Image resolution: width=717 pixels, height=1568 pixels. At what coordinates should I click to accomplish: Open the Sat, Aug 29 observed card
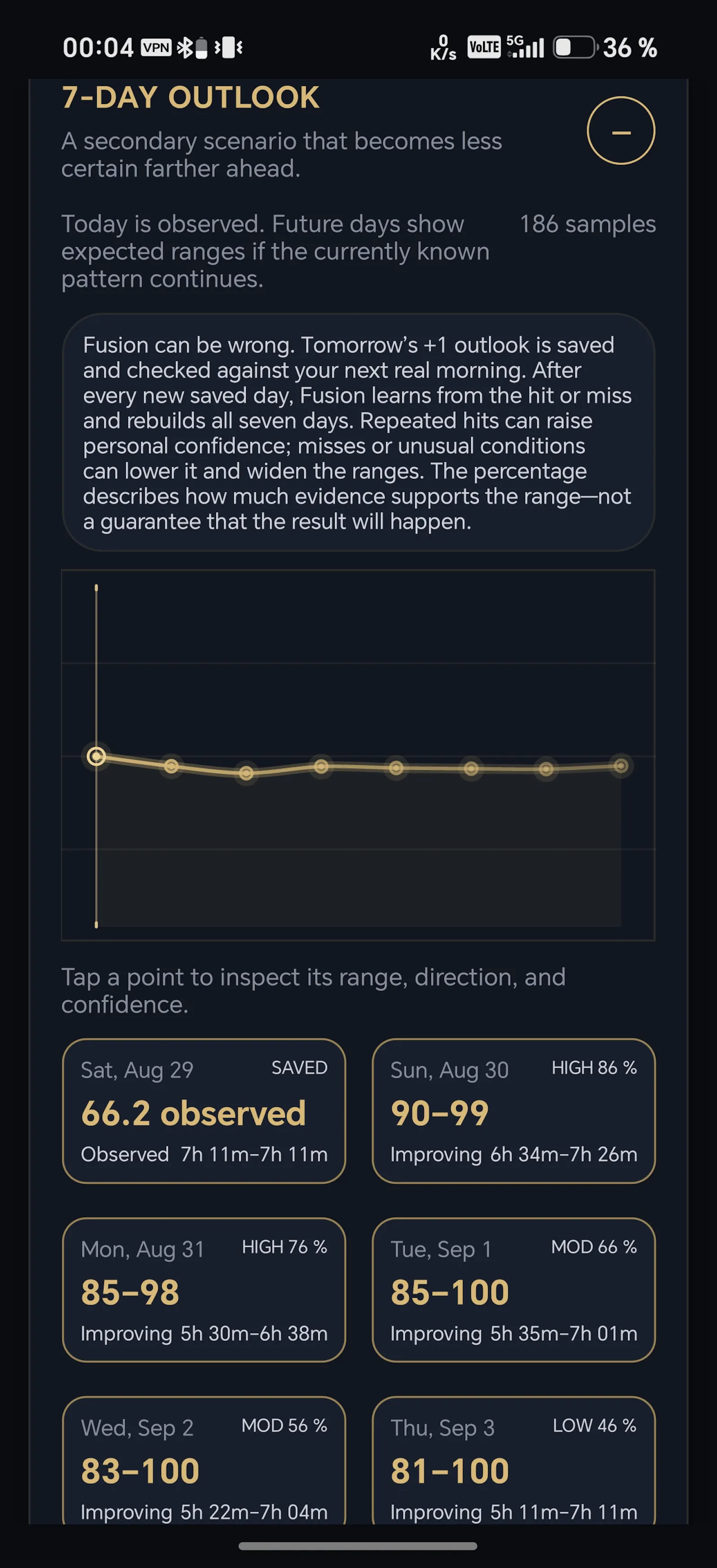point(204,1111)
